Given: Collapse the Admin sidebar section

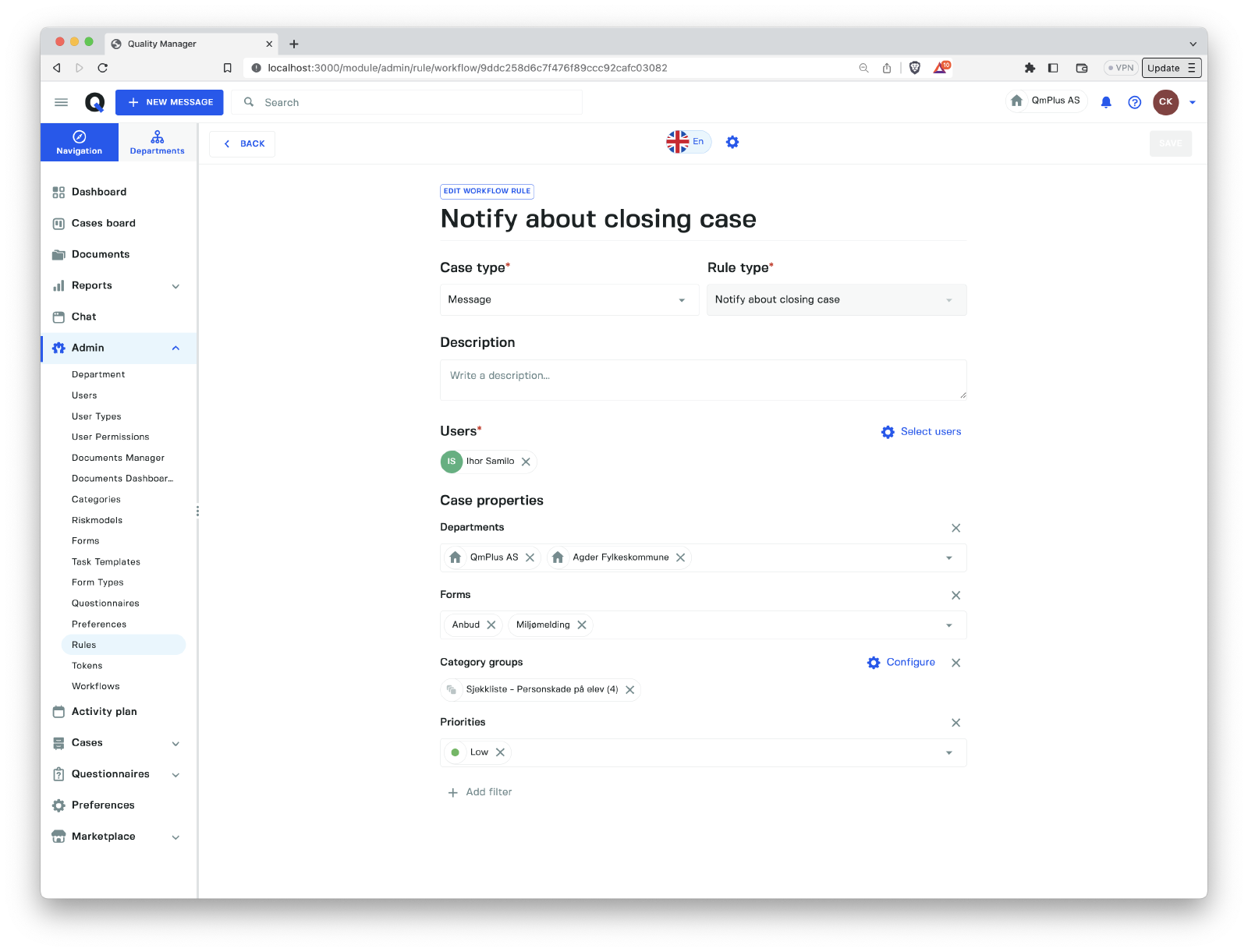Looking at the screenshot, I should click(175, 348).
